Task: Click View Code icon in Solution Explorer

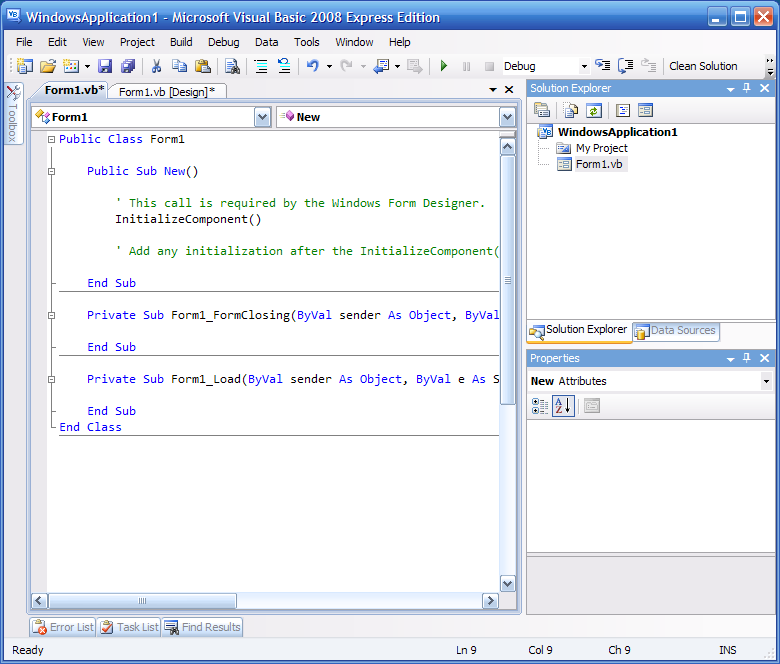Action: click(622, 110)
